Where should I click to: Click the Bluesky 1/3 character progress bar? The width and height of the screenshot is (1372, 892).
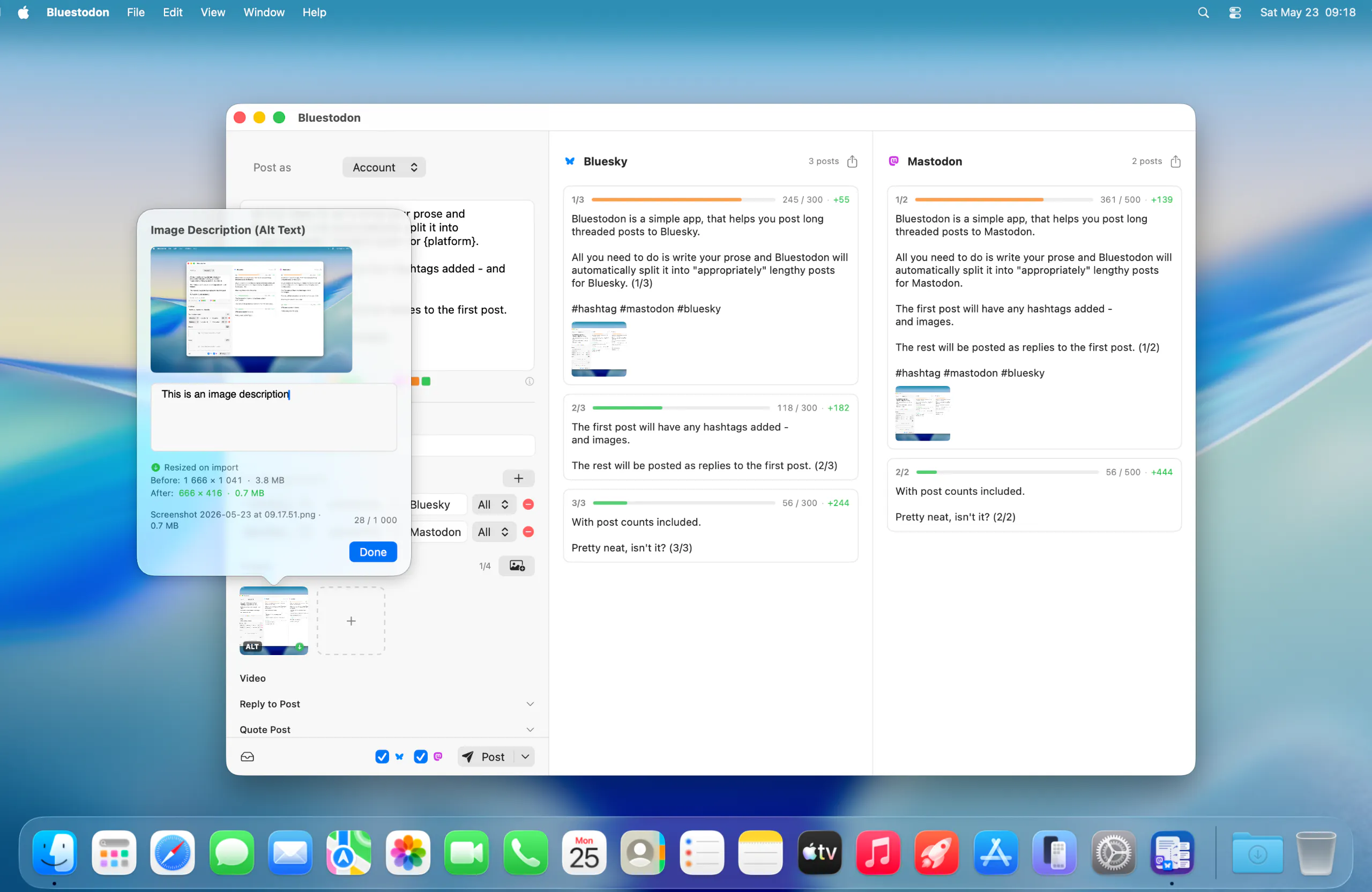(x=683, y=199)
